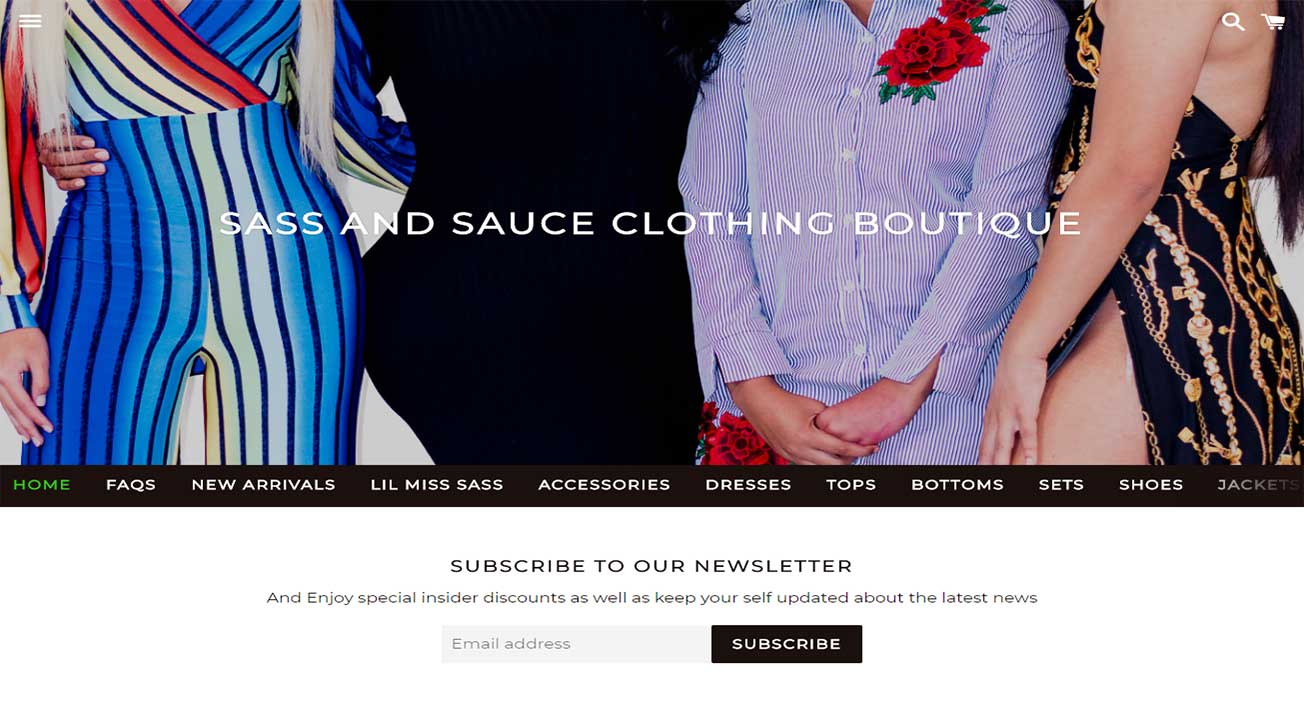Click the Email address input field
The height and width of the screenshot is (706, 1304).
click(x=576, y=644)
